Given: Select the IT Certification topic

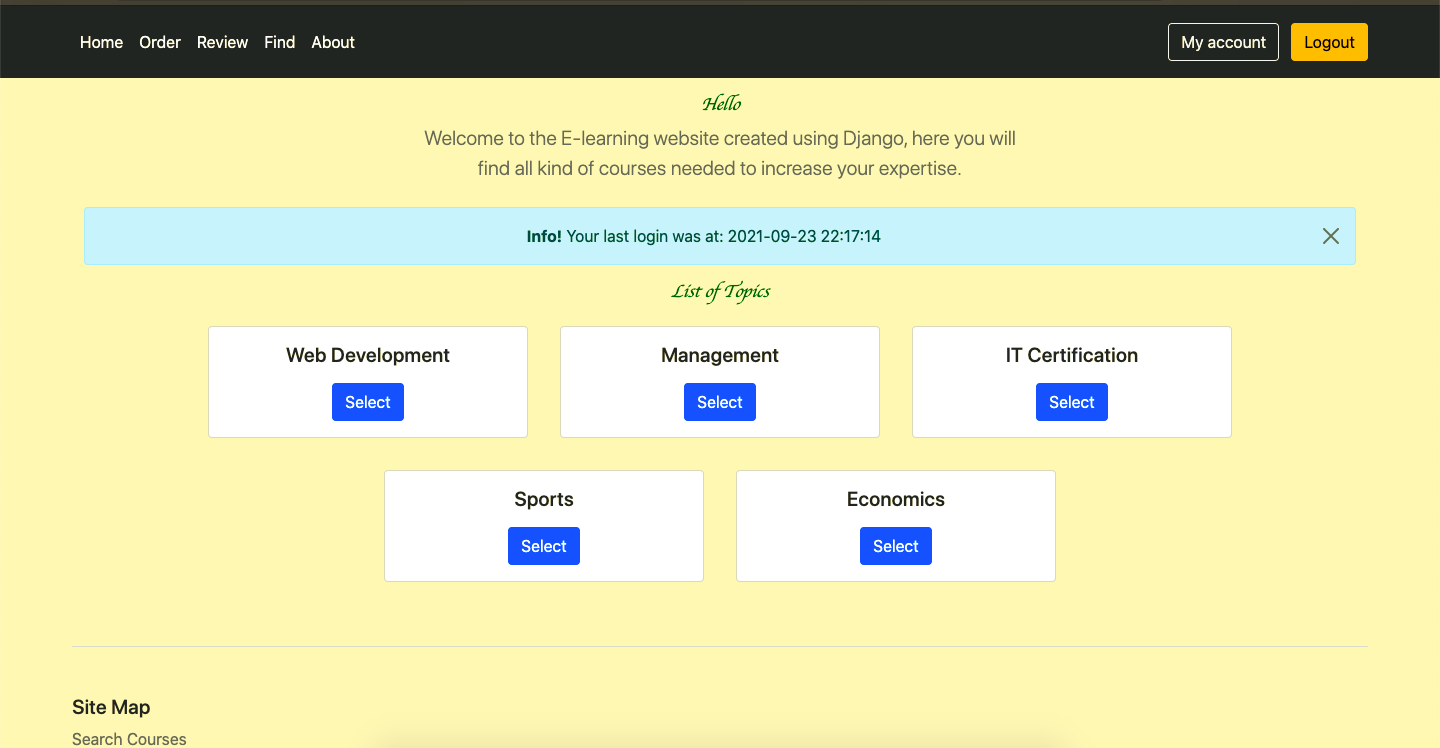Looking at the screenshot, I should click(1071, 401).
